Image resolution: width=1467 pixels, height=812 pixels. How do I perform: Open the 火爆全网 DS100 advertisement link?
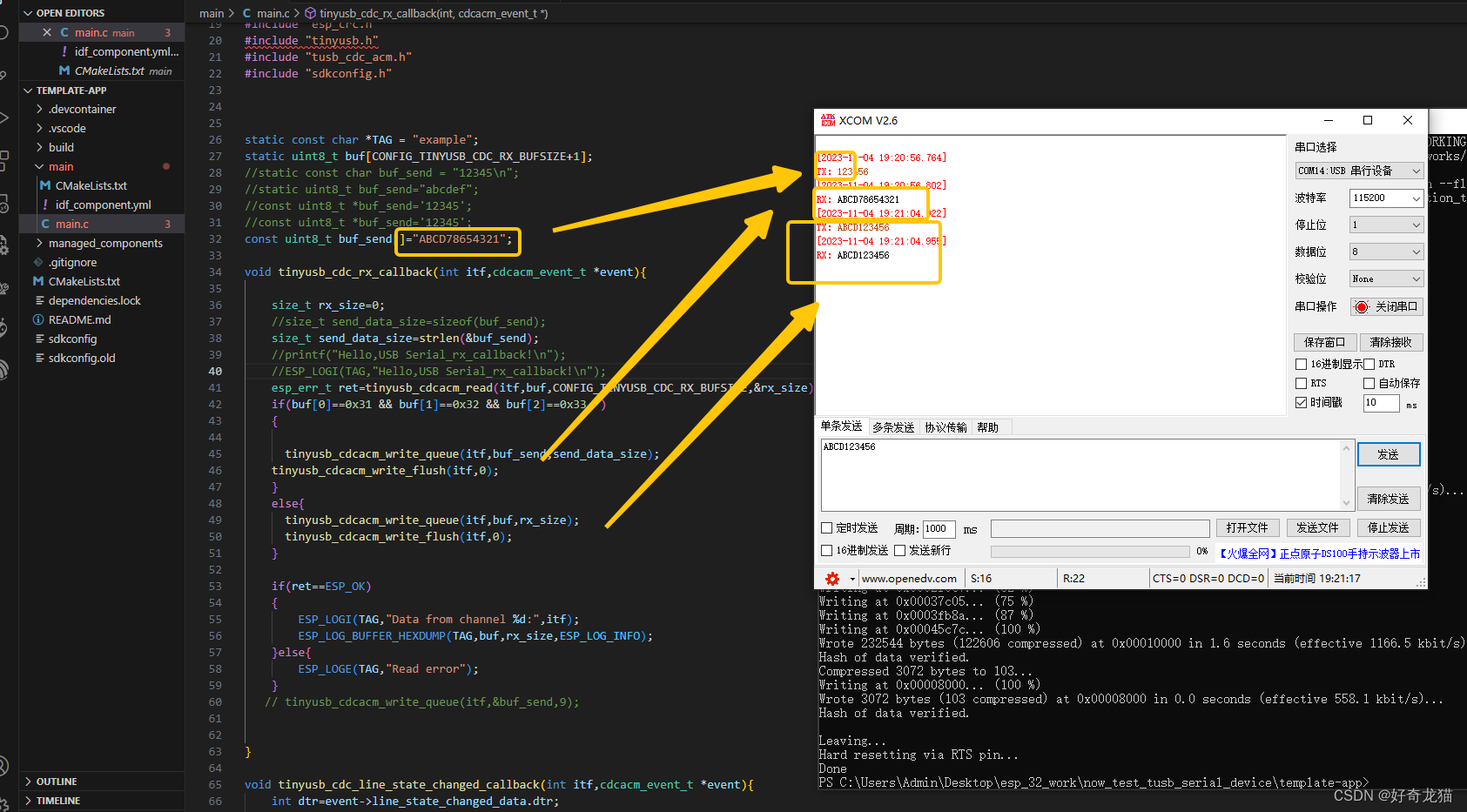tap(1318, 554)
